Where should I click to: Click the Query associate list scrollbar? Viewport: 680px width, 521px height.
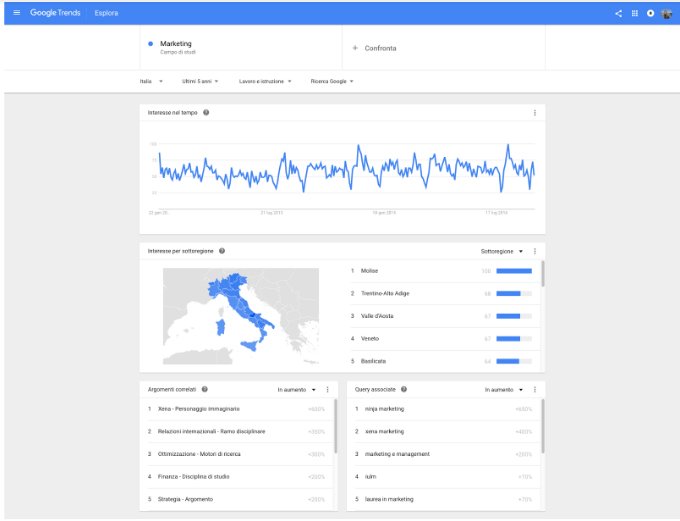click(543, 426)
